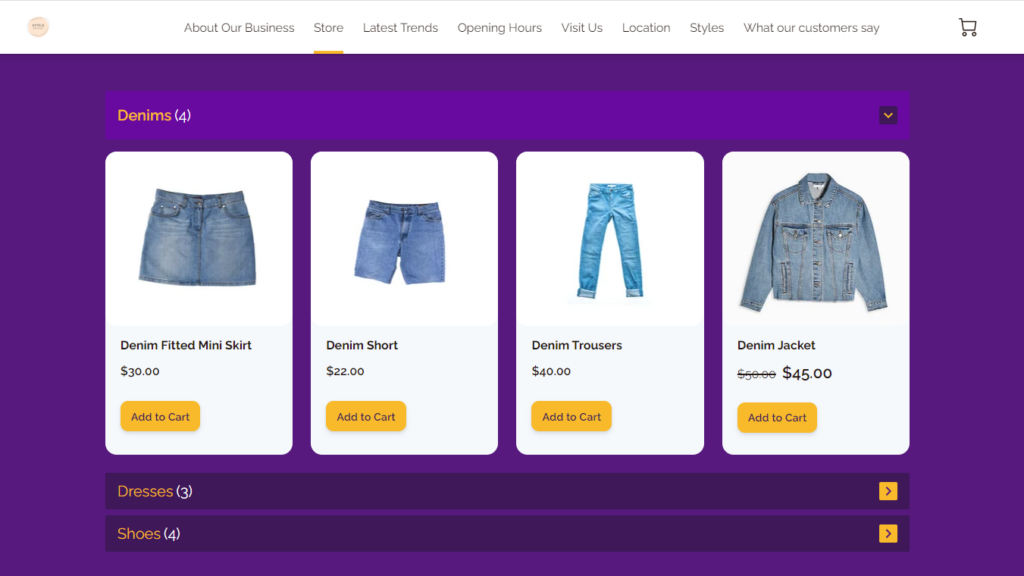Open the shopping cart icon
The width and height of the screenshot is (1024, 576).
pos(967,27)
